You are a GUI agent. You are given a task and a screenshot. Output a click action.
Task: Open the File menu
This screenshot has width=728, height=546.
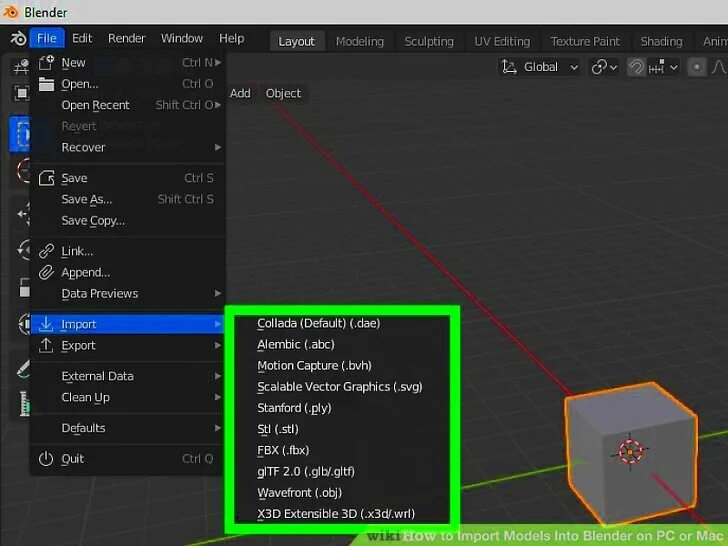tap(46, 38)
